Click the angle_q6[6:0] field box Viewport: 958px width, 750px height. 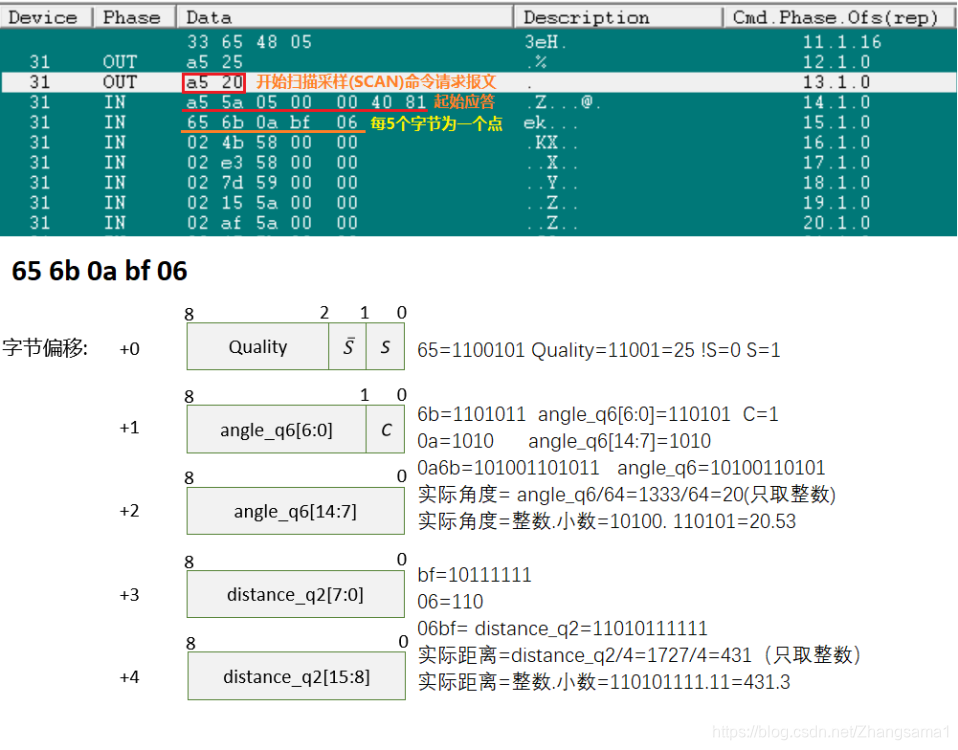click(x=277, y=429)
